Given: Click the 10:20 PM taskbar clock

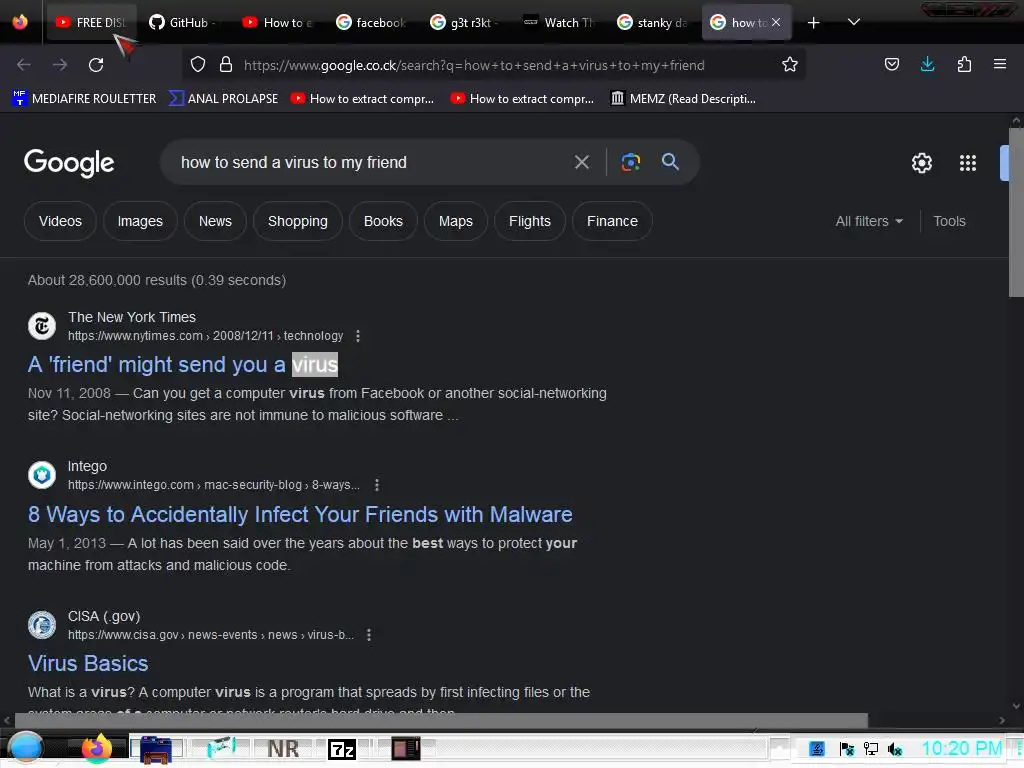Looking at the screenshot, I should tap(961, 748).
